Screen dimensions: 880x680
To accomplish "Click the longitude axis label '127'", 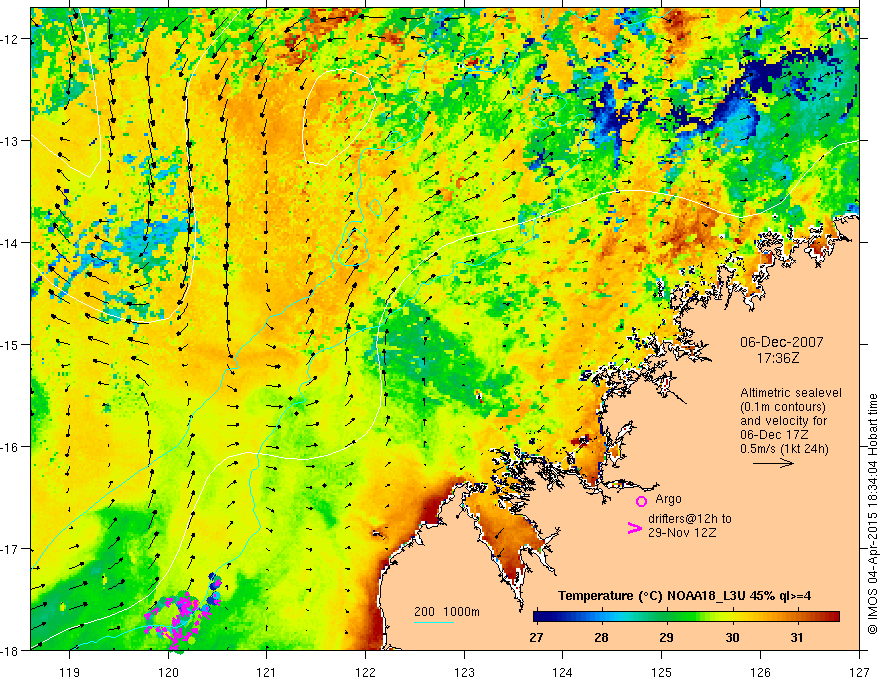I will (x=859, y=672).
